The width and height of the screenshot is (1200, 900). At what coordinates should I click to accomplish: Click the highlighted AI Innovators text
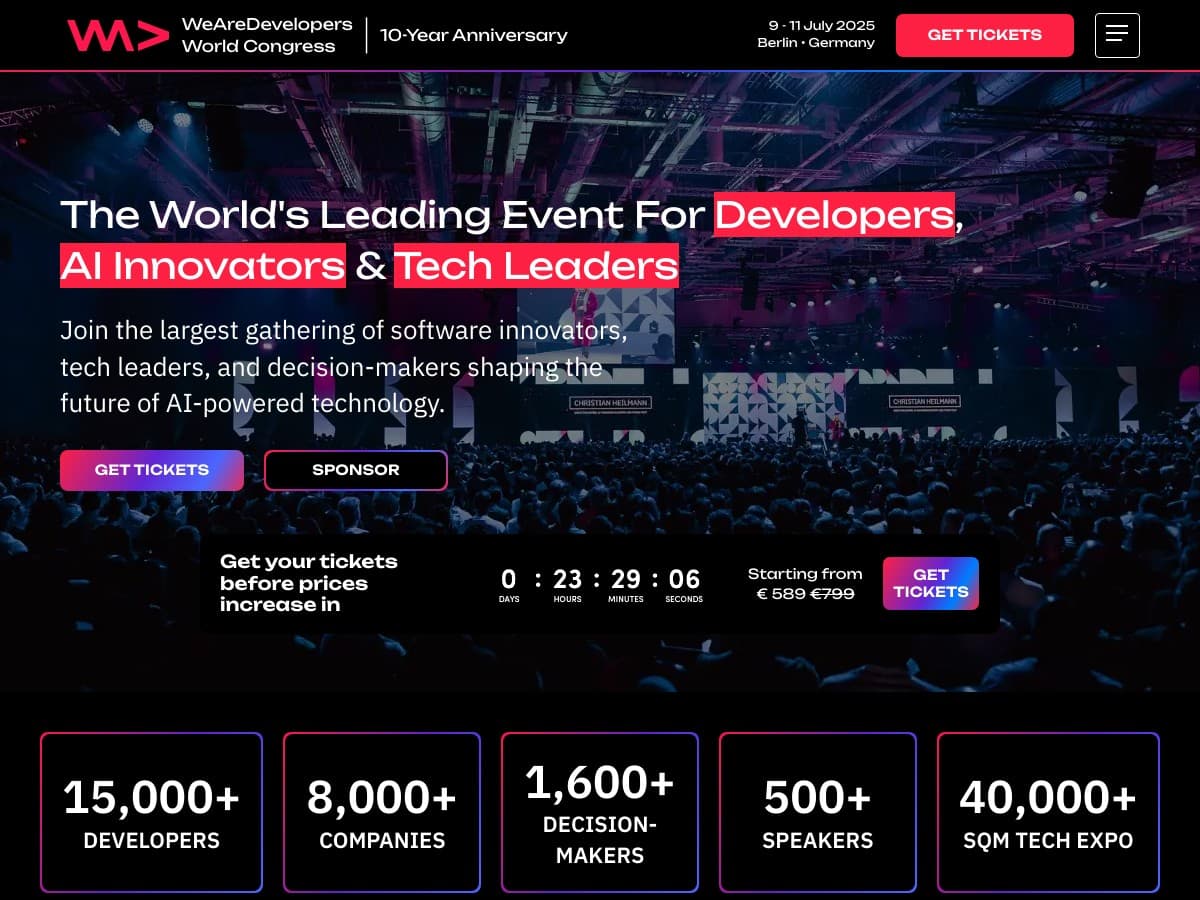tap(203, 266)
